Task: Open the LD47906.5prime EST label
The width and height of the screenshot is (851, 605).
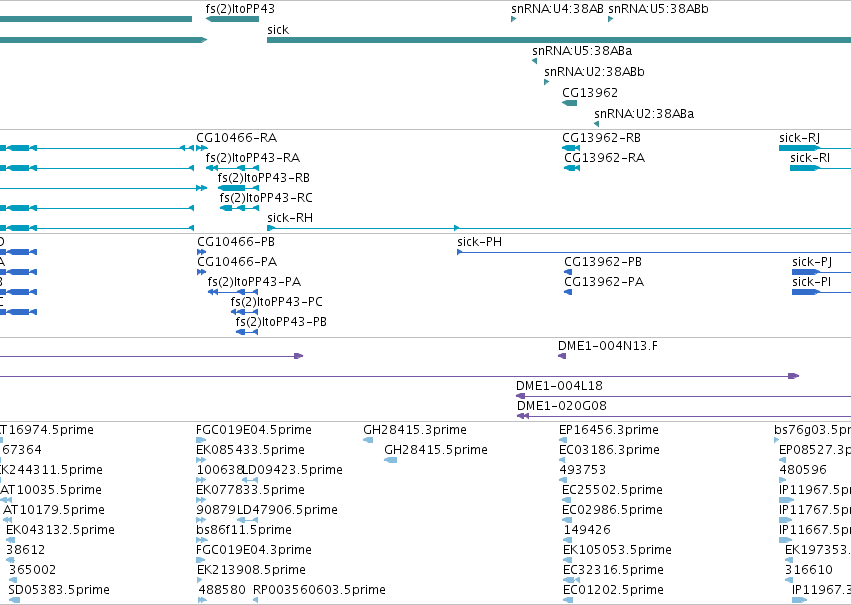Action: click(287, 511)
